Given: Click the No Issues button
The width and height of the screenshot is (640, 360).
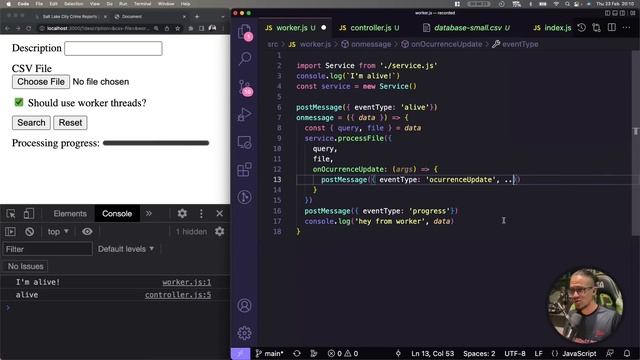Looking at the screenshot, I should tap(25, 266).
